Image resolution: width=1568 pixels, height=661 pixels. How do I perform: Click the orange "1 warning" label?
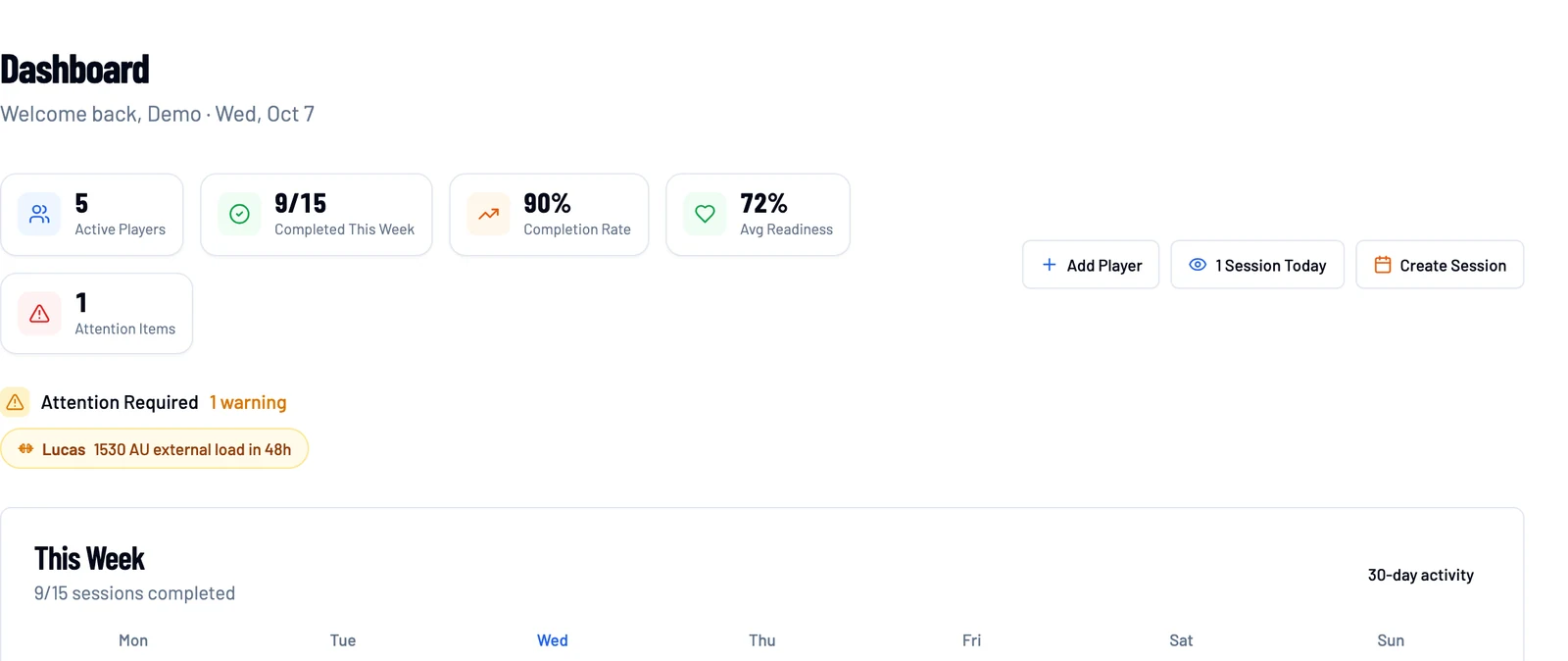248,402
